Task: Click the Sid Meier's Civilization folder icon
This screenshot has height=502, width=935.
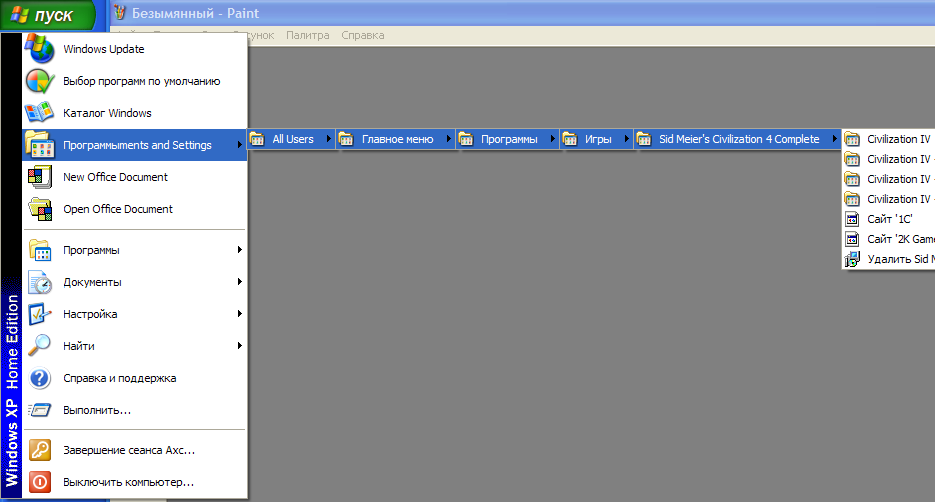Action: click(643, 140)
